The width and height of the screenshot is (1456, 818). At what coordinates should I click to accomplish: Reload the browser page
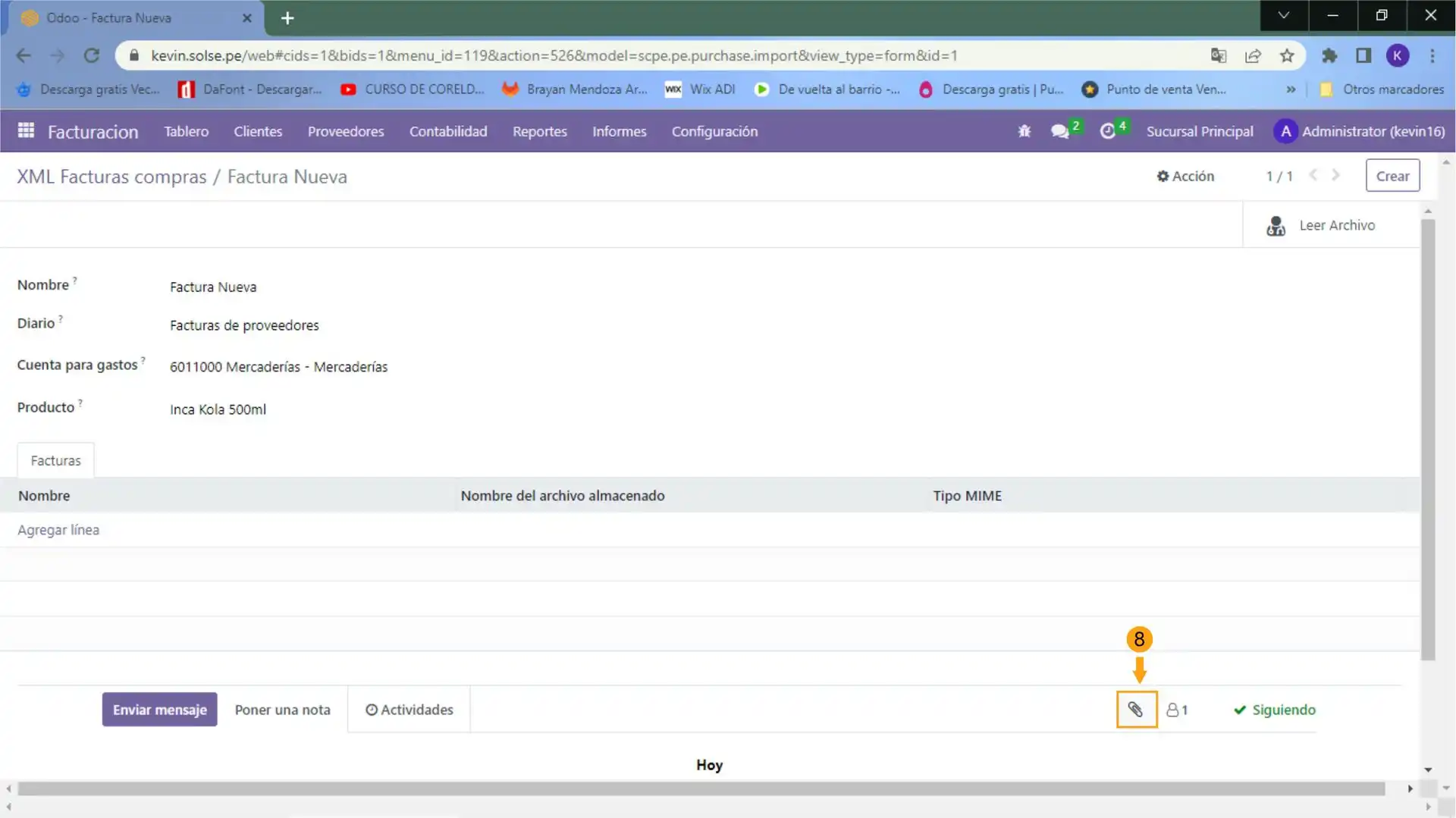[x=92, y=55]
